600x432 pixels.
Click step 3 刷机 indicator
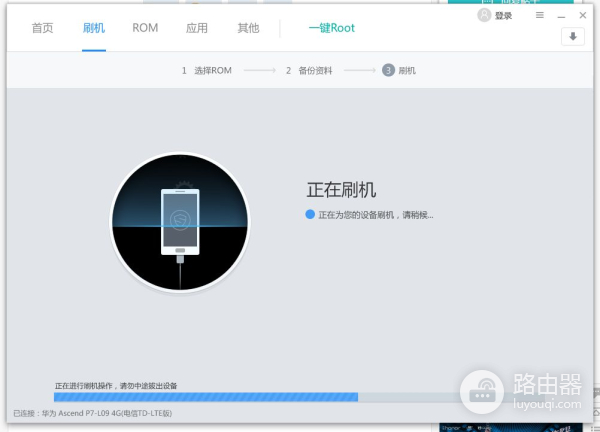[399, 70]
